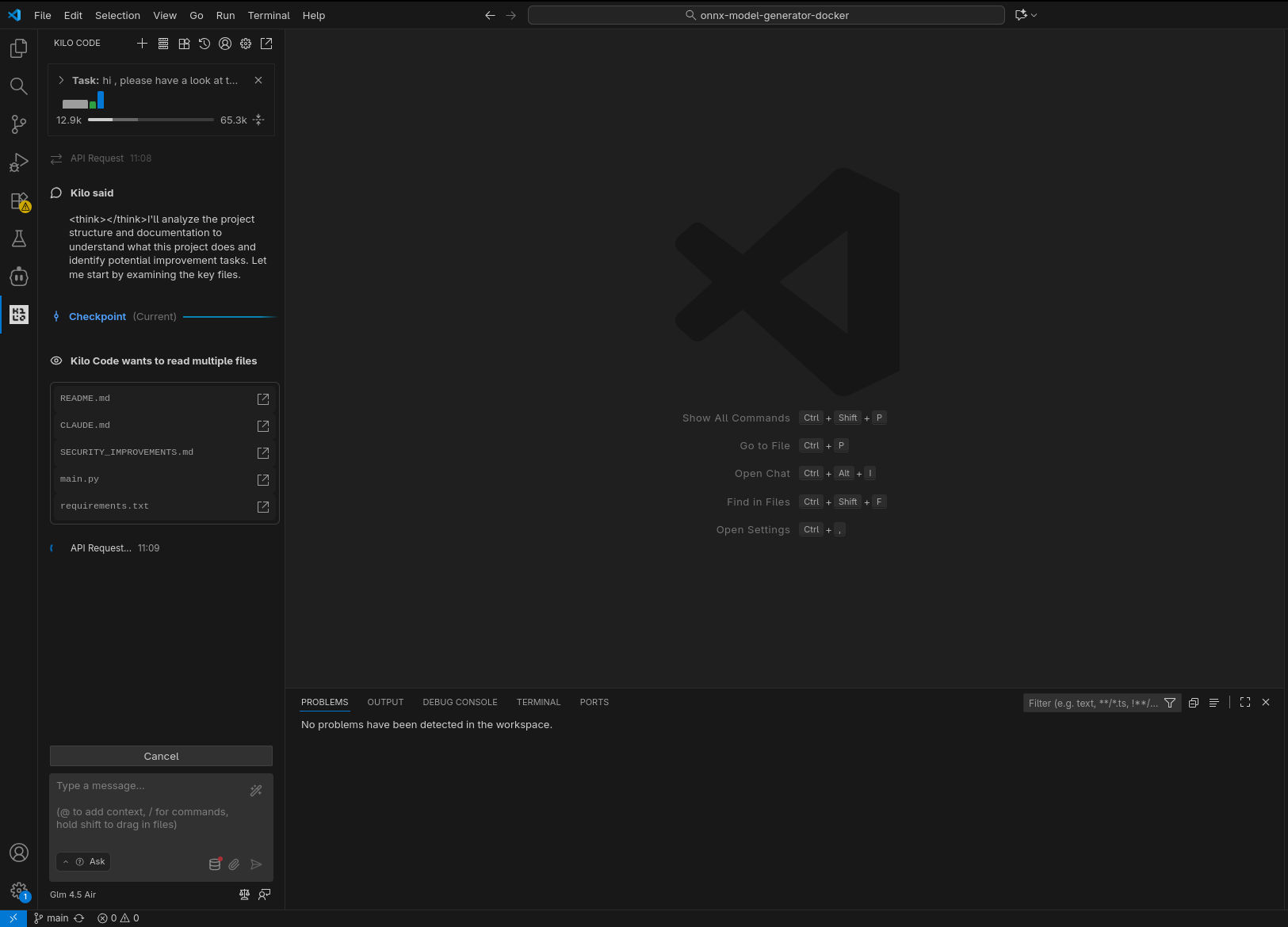Open the Terminal menu
1288x927 pixels.
pos(269,15)
